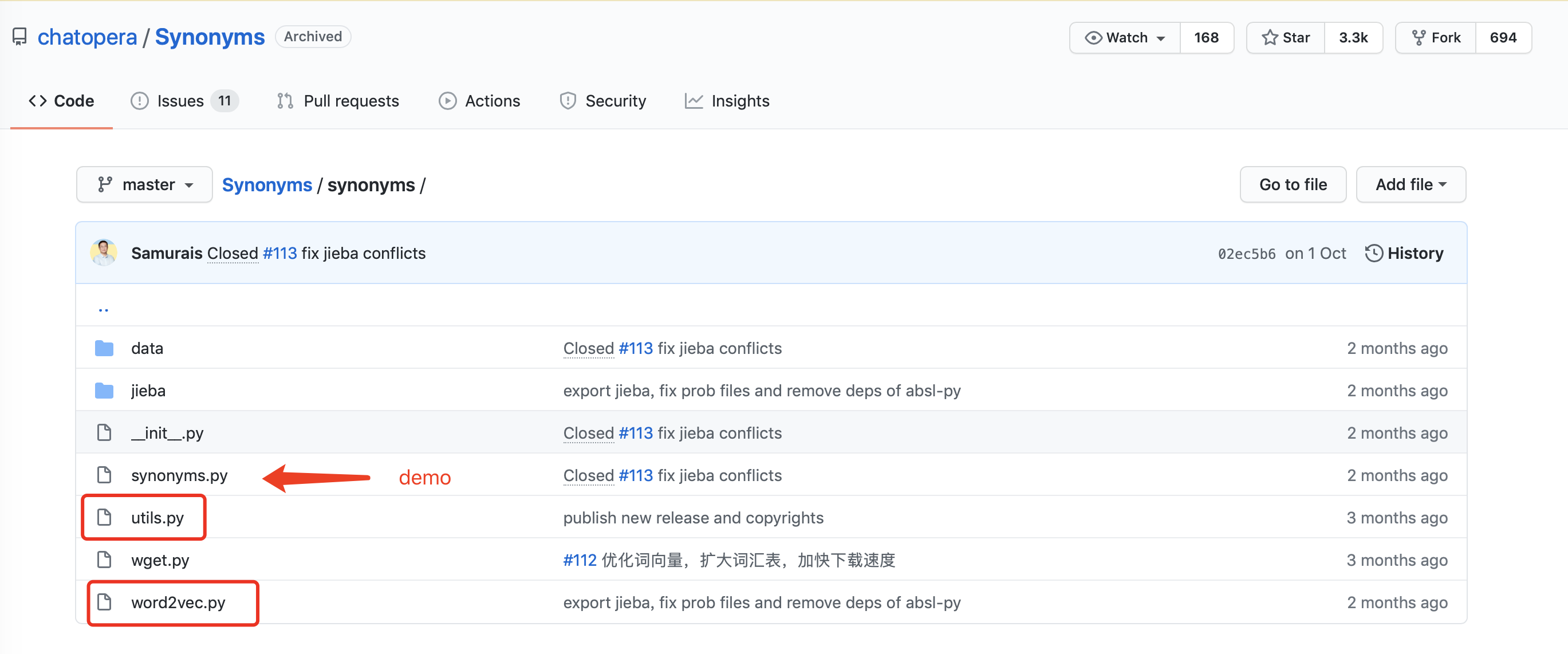
Task: Click the Watch eye icon
Action: (x=1094, y=37)
